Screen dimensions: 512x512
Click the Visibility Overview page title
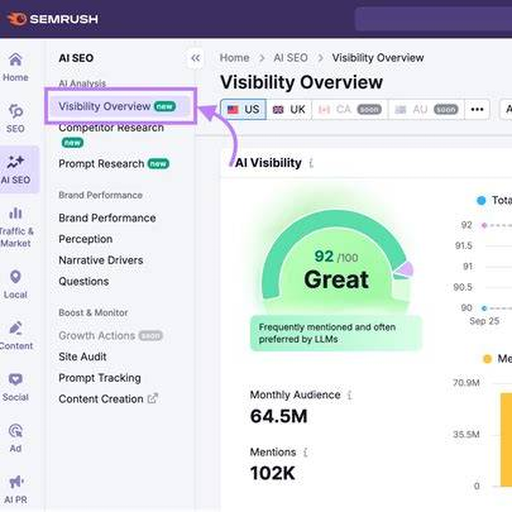[x=301, y=82]
